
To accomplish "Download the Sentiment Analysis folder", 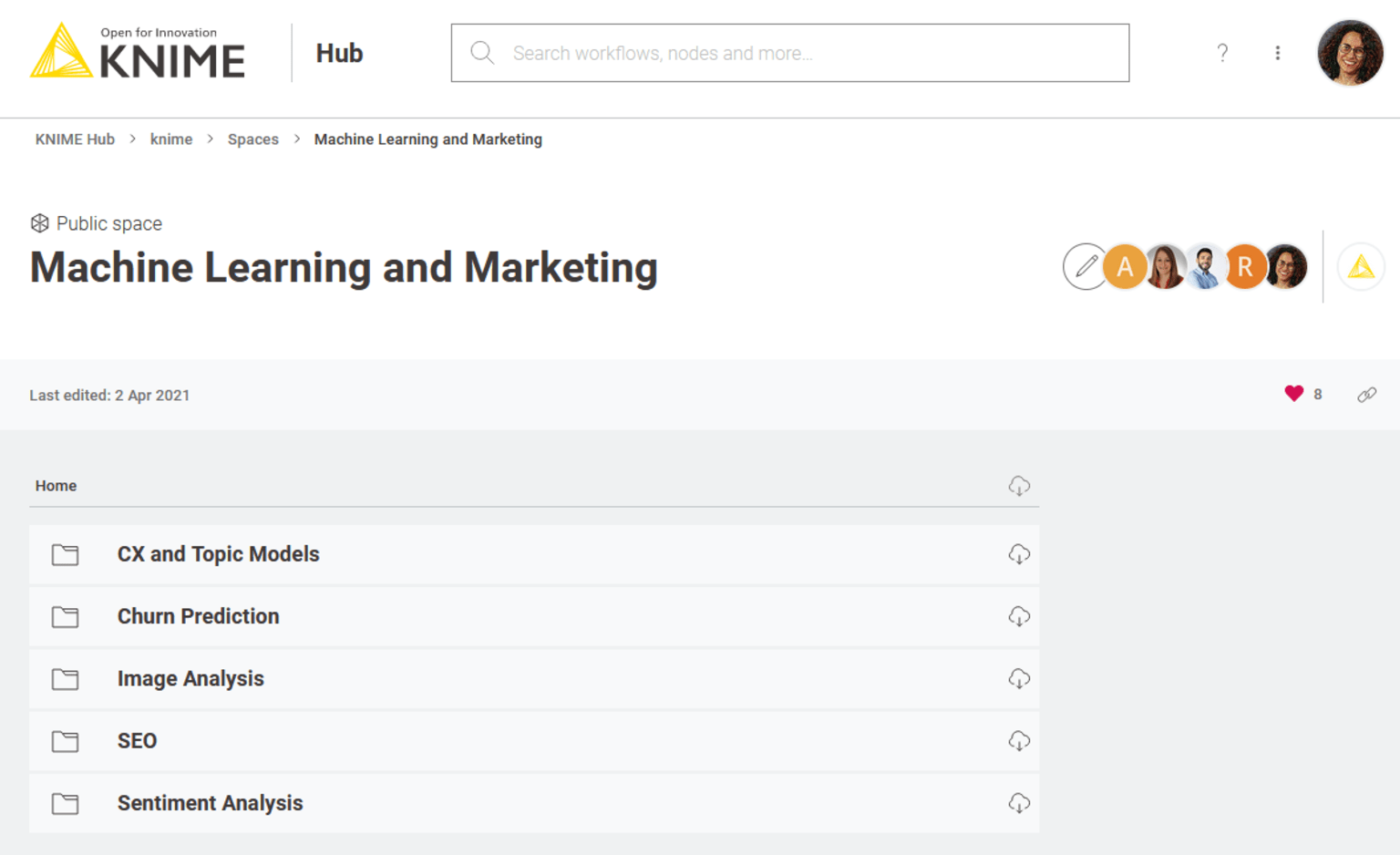I will point(1019,803).
